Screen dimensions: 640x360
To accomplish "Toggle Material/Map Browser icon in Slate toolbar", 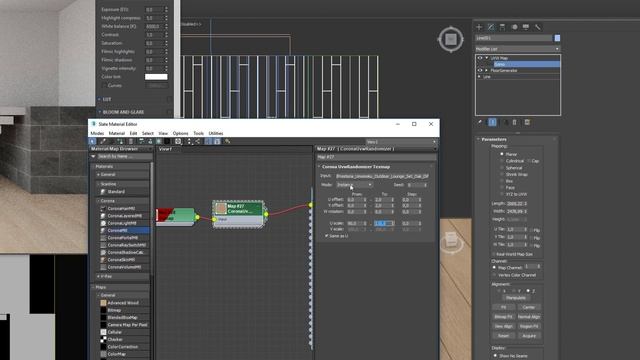I will [208, 141].
